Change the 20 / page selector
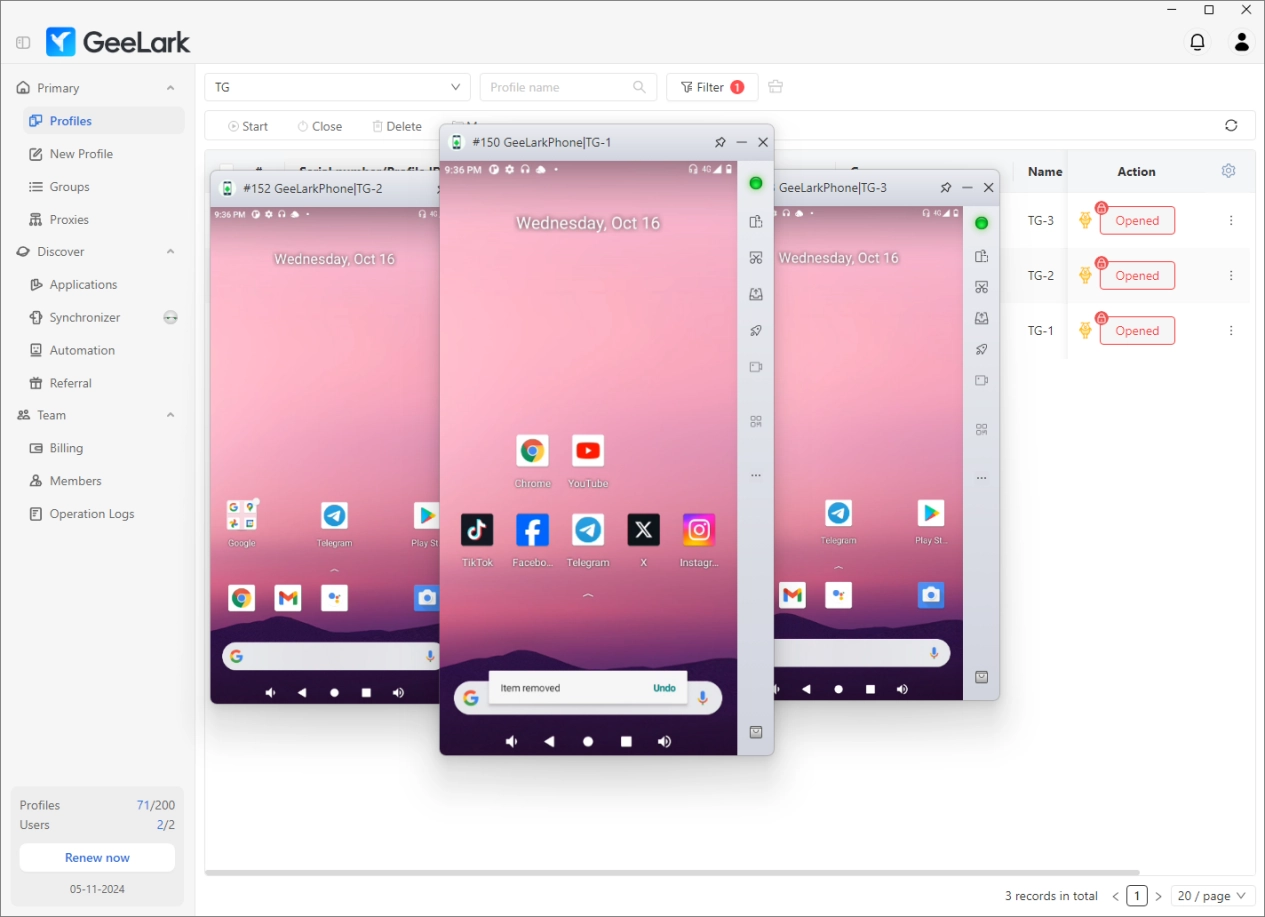 pyautogui.click(x=1212, y=896)
